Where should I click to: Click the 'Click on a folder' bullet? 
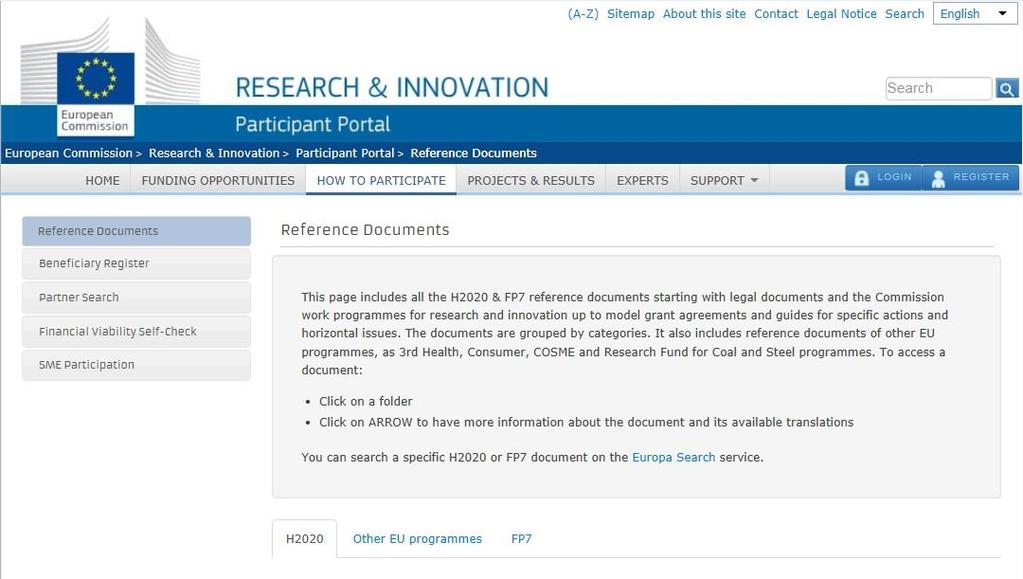366,401
